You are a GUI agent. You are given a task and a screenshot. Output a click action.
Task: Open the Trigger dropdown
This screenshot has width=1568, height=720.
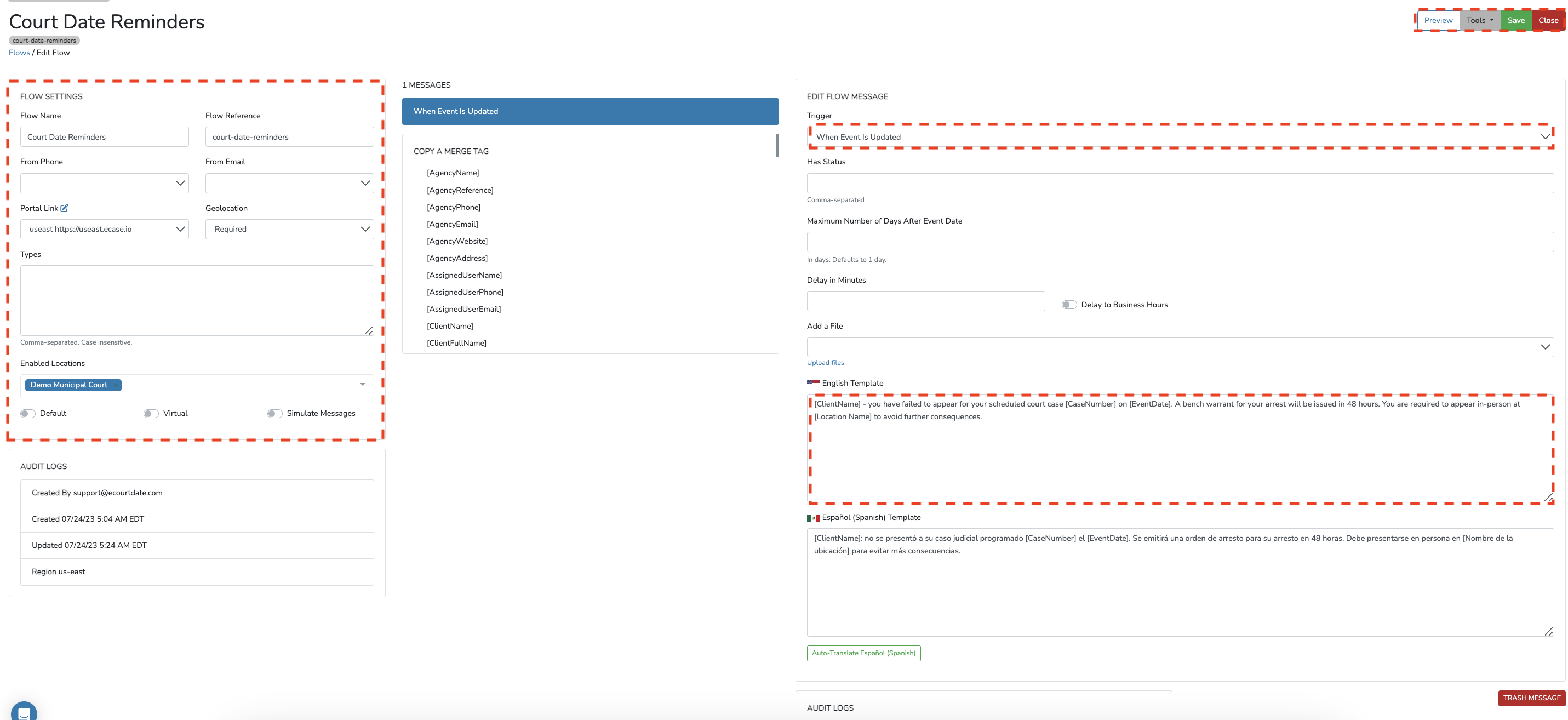pos(1180,137)
